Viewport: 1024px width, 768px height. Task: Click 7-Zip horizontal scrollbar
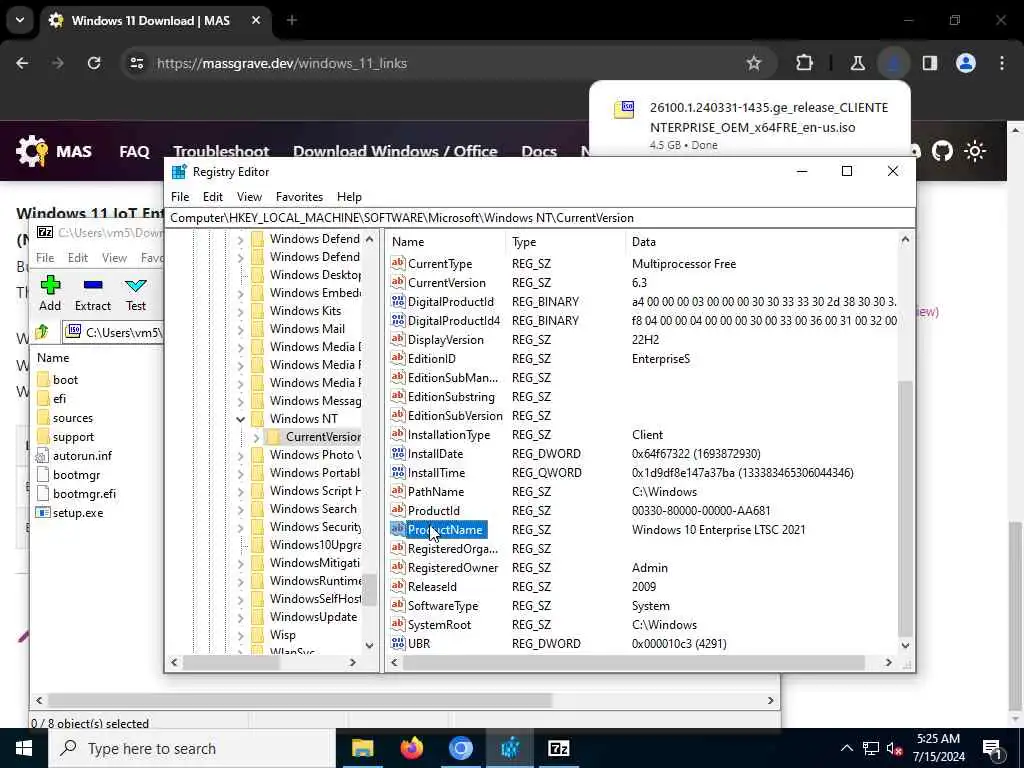[300, 700]
